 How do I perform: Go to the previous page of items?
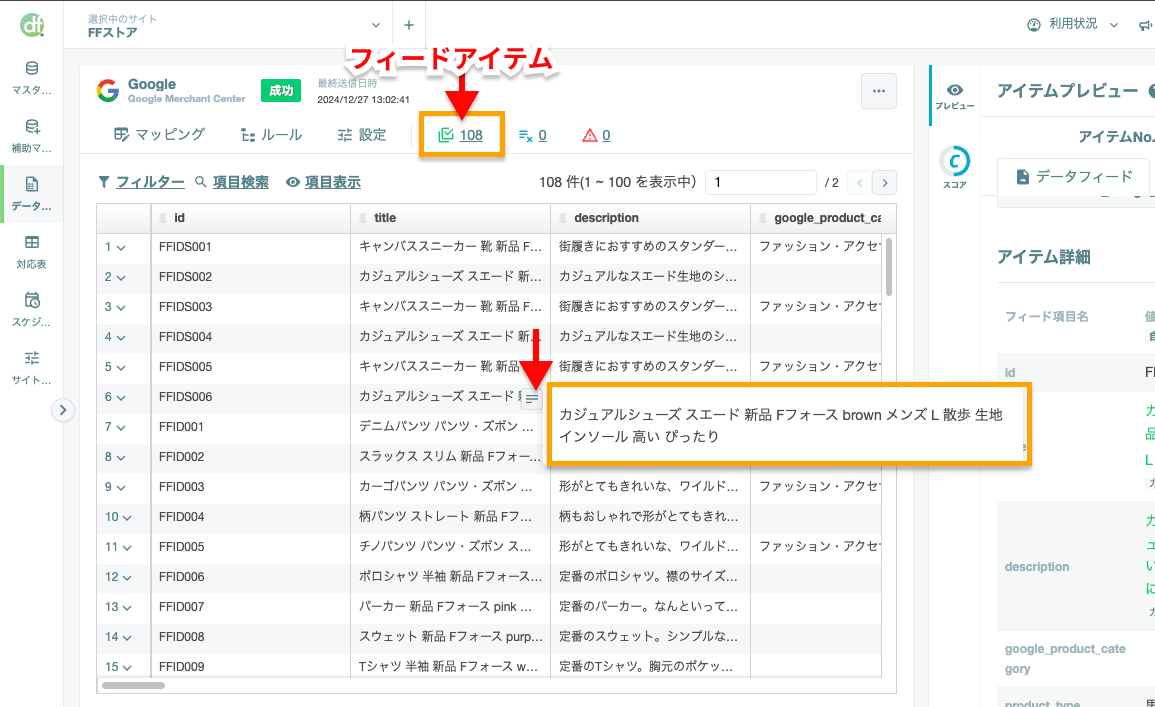tap(860, 183)
